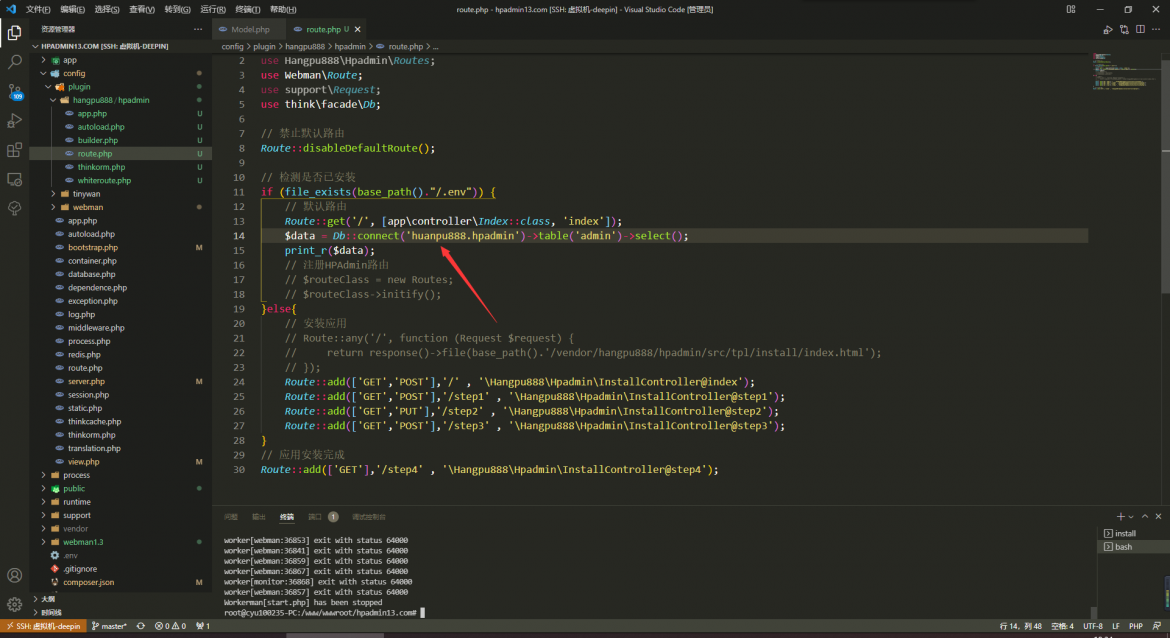Toggle maximized terminal panel size
This screenshot has height=638, width=1170.
tap(1145, 516)
